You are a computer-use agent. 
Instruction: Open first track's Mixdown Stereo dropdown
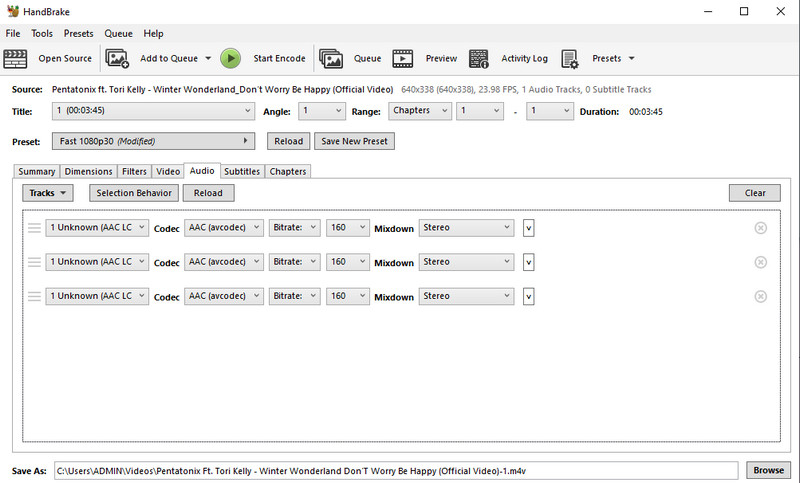466,228
